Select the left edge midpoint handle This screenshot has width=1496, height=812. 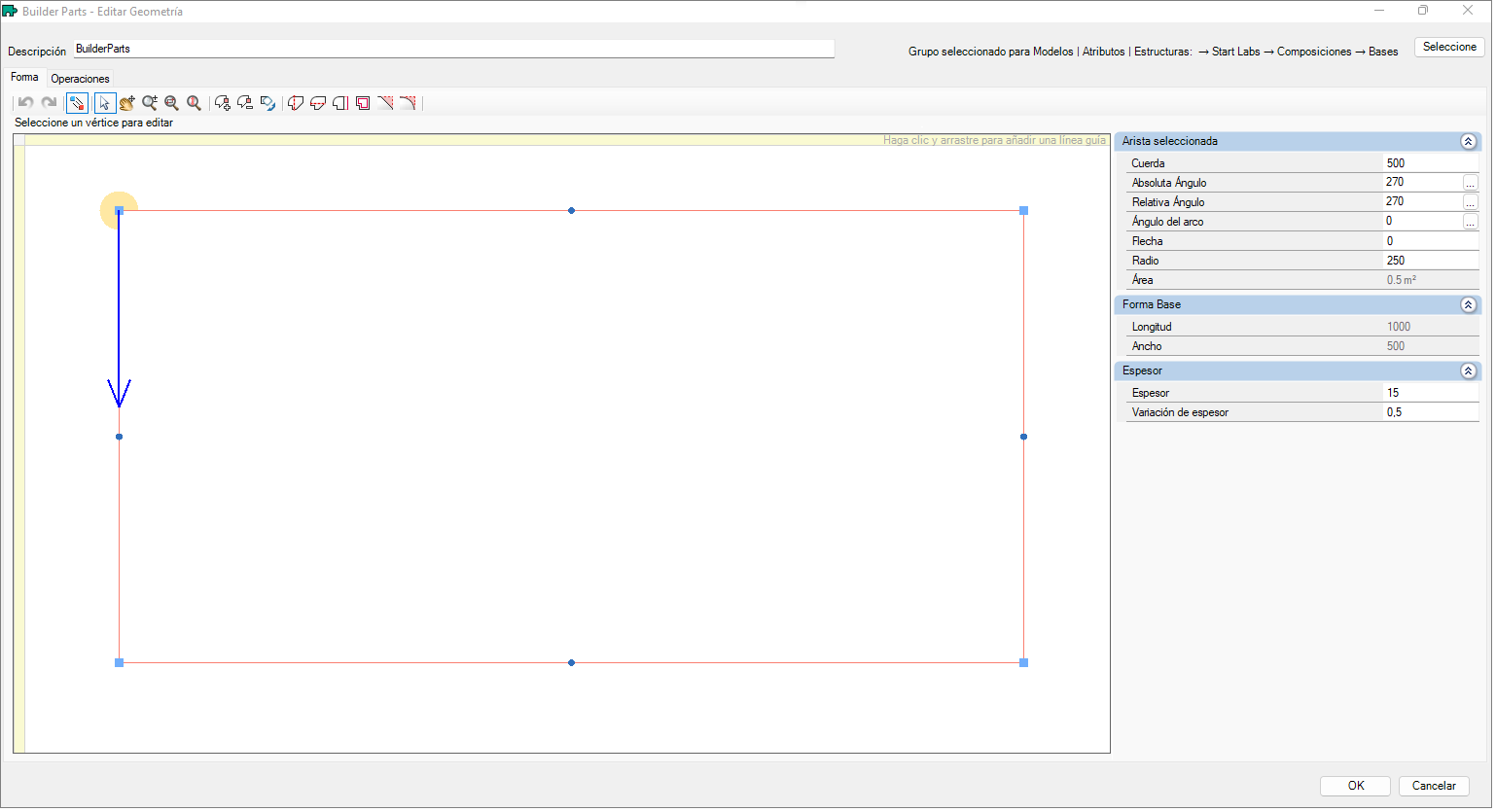pyautogui.click(x=119, y=437)
